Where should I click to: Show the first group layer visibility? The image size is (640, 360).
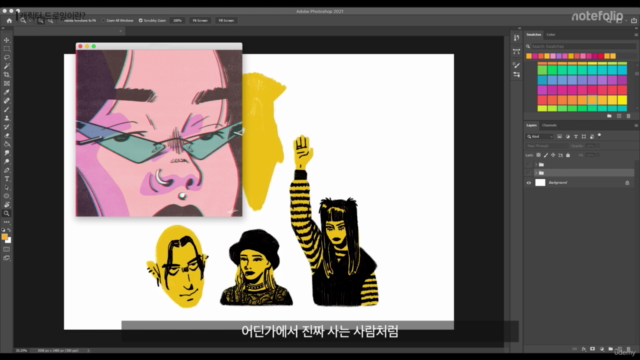529,164
